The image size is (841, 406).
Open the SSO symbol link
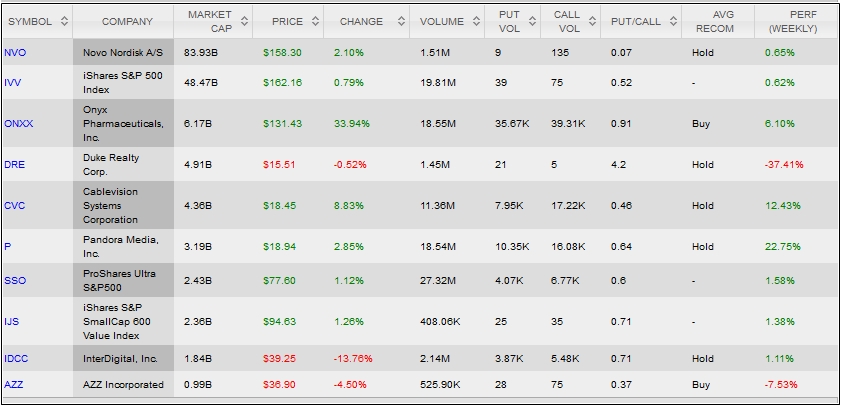[x=15, y=280]
